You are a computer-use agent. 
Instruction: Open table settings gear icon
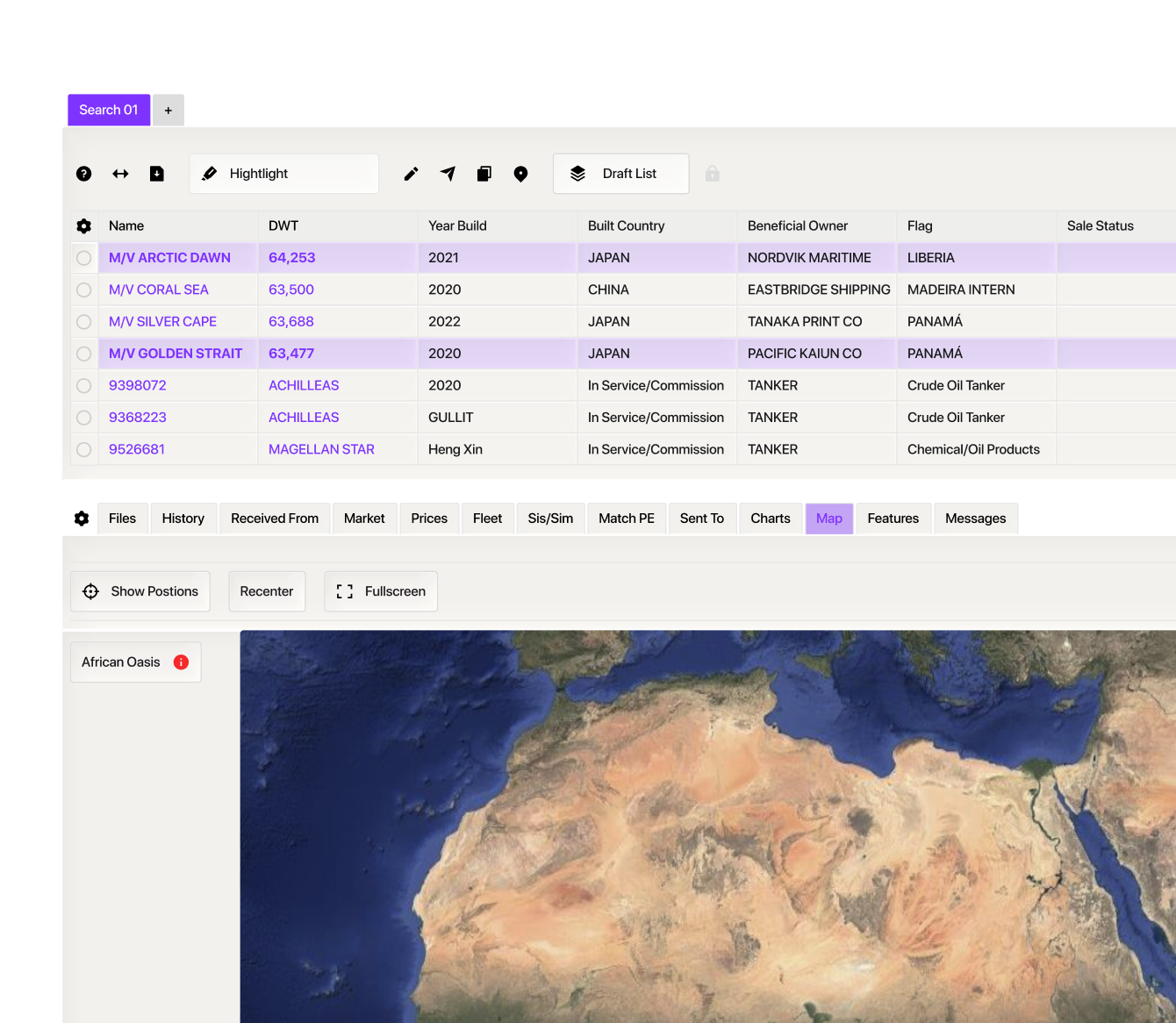click(x=84, y=226)
